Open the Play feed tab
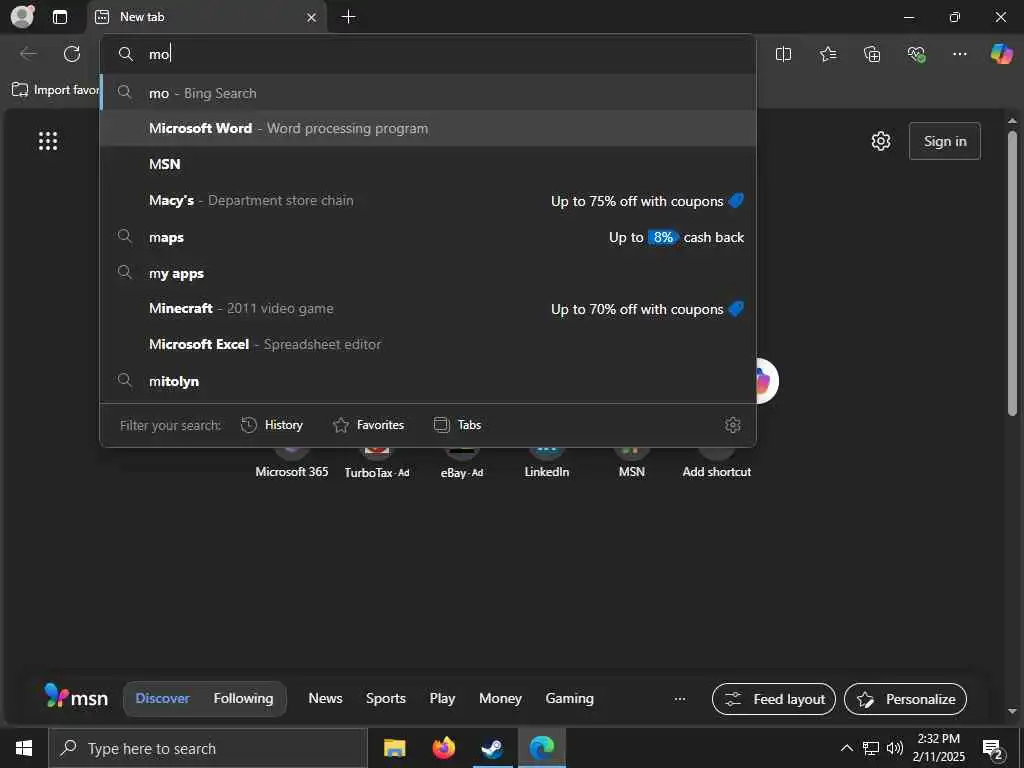 (x=442, y=699)
